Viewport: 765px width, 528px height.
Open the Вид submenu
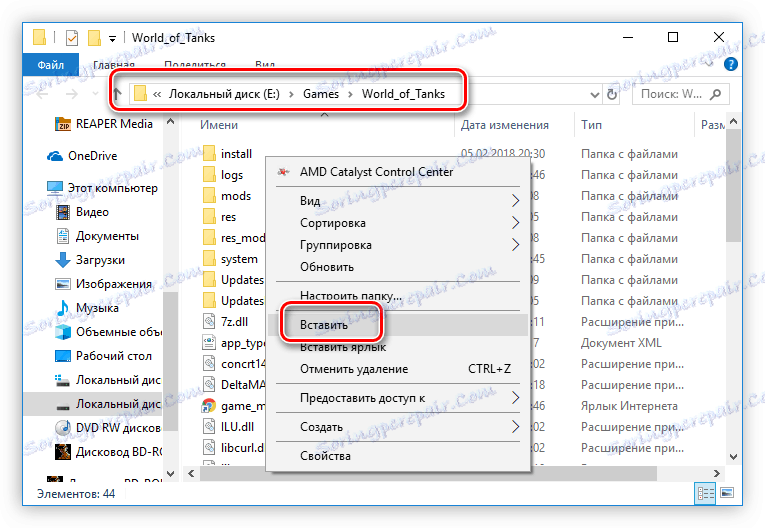click(398, 201)
